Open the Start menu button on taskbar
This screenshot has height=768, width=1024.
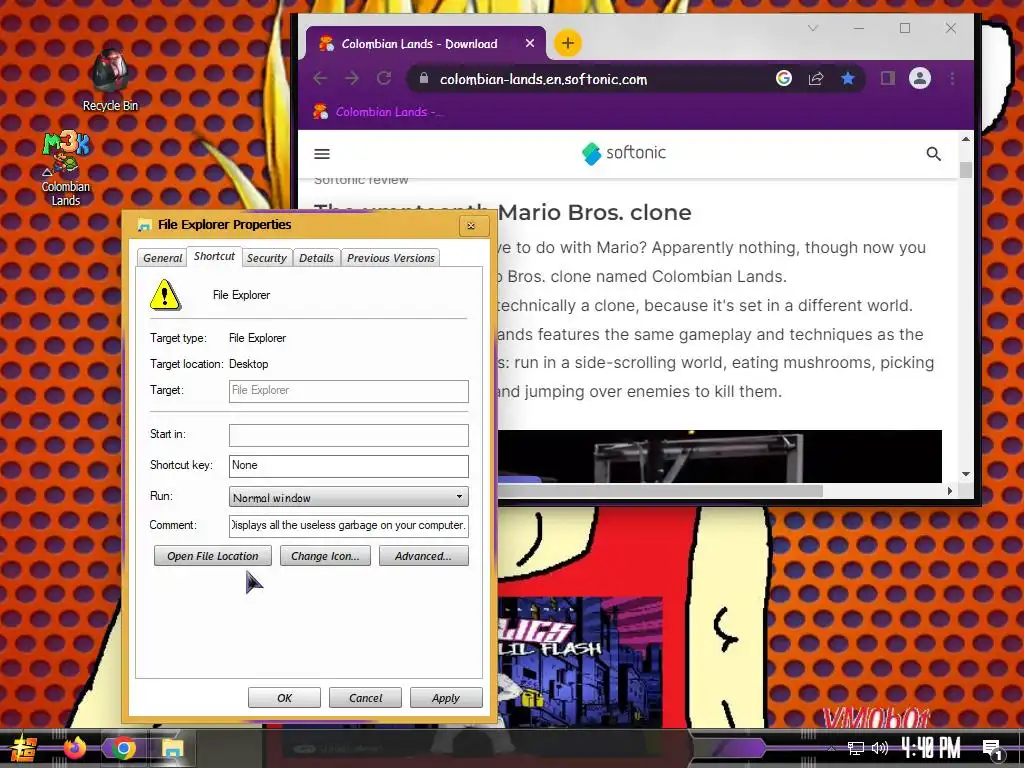[22, 748]
